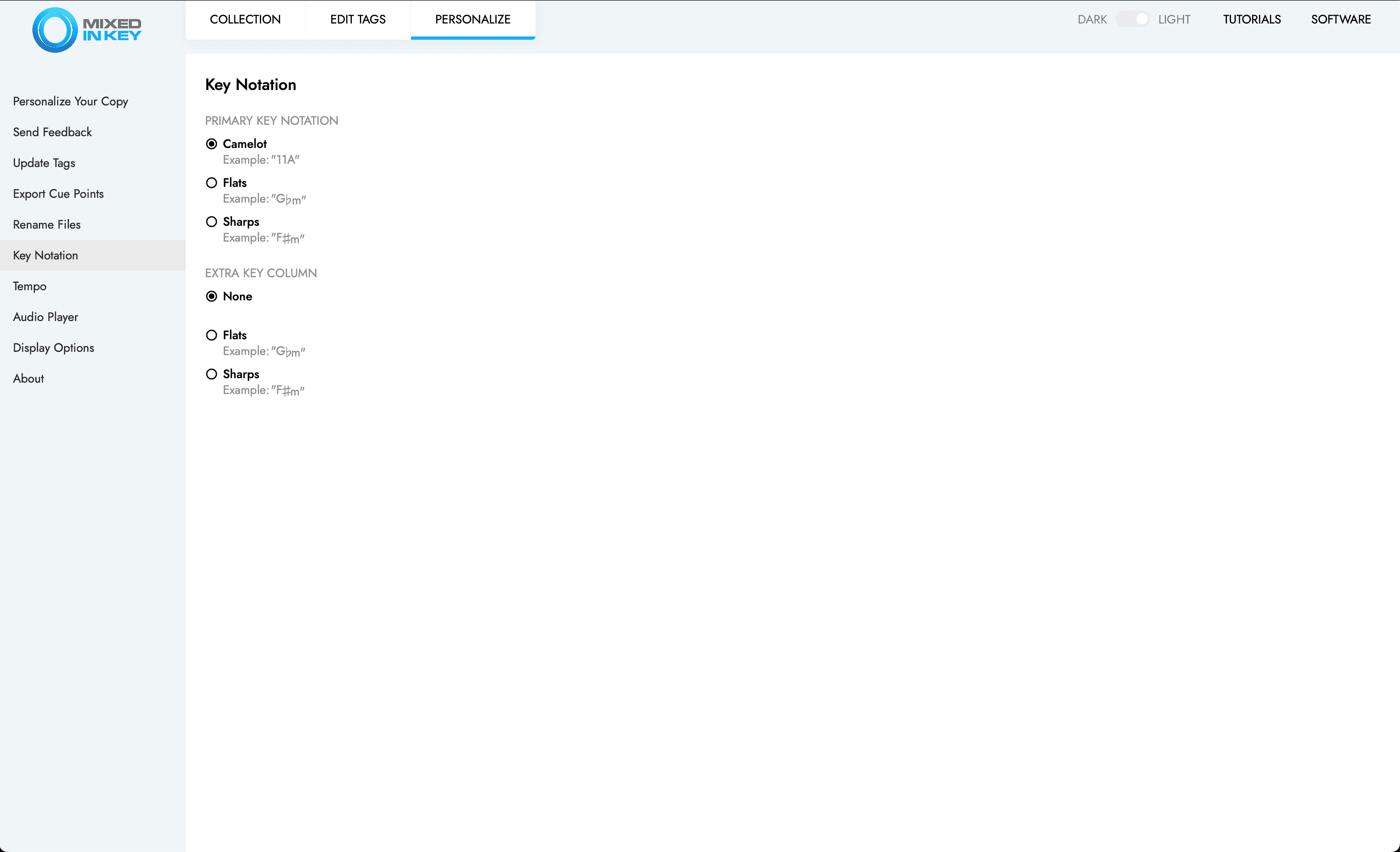
Task: Open the Software link
Action: coord(1341,19)
